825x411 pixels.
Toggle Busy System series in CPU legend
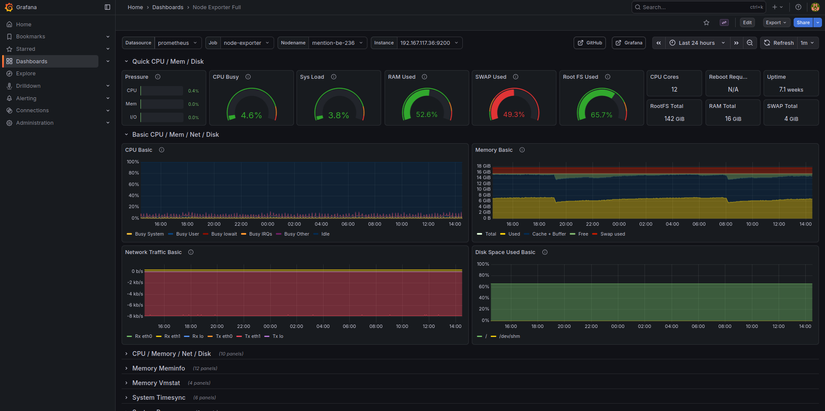[x=150, y=234]
